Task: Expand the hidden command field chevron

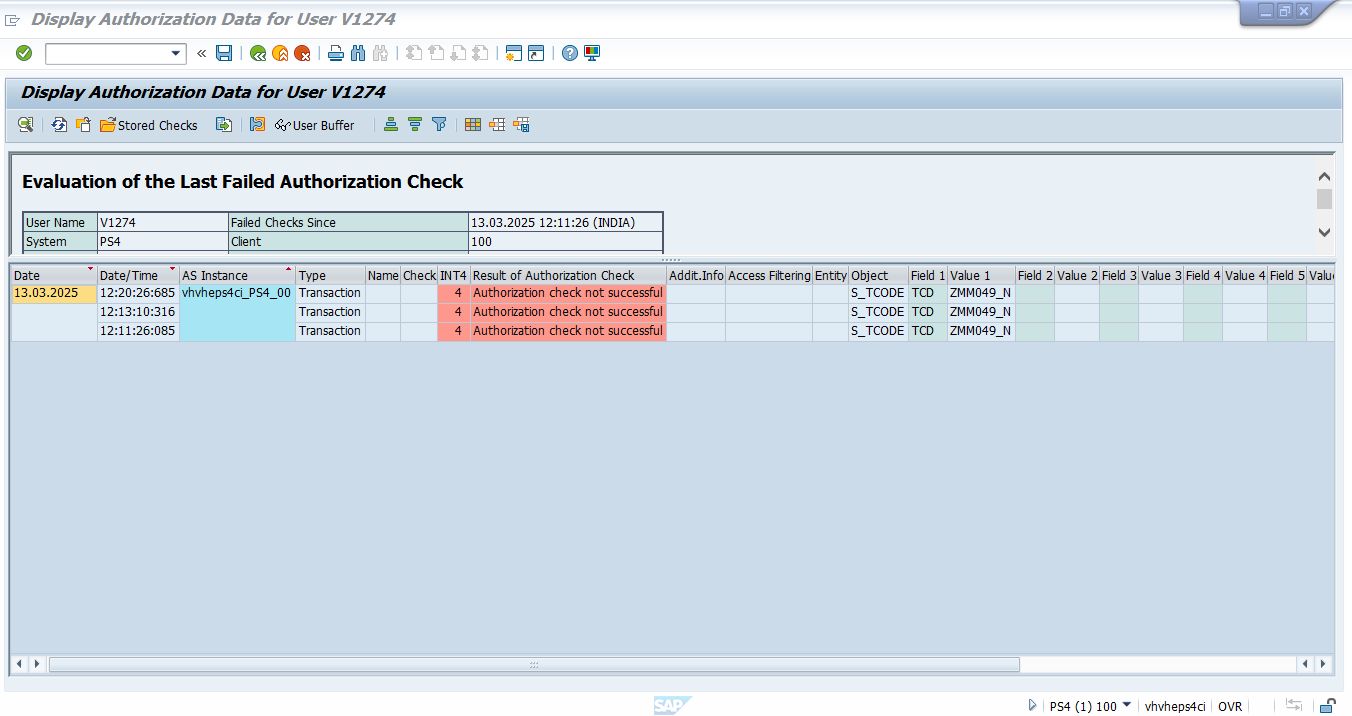Action: click(201, 53)
